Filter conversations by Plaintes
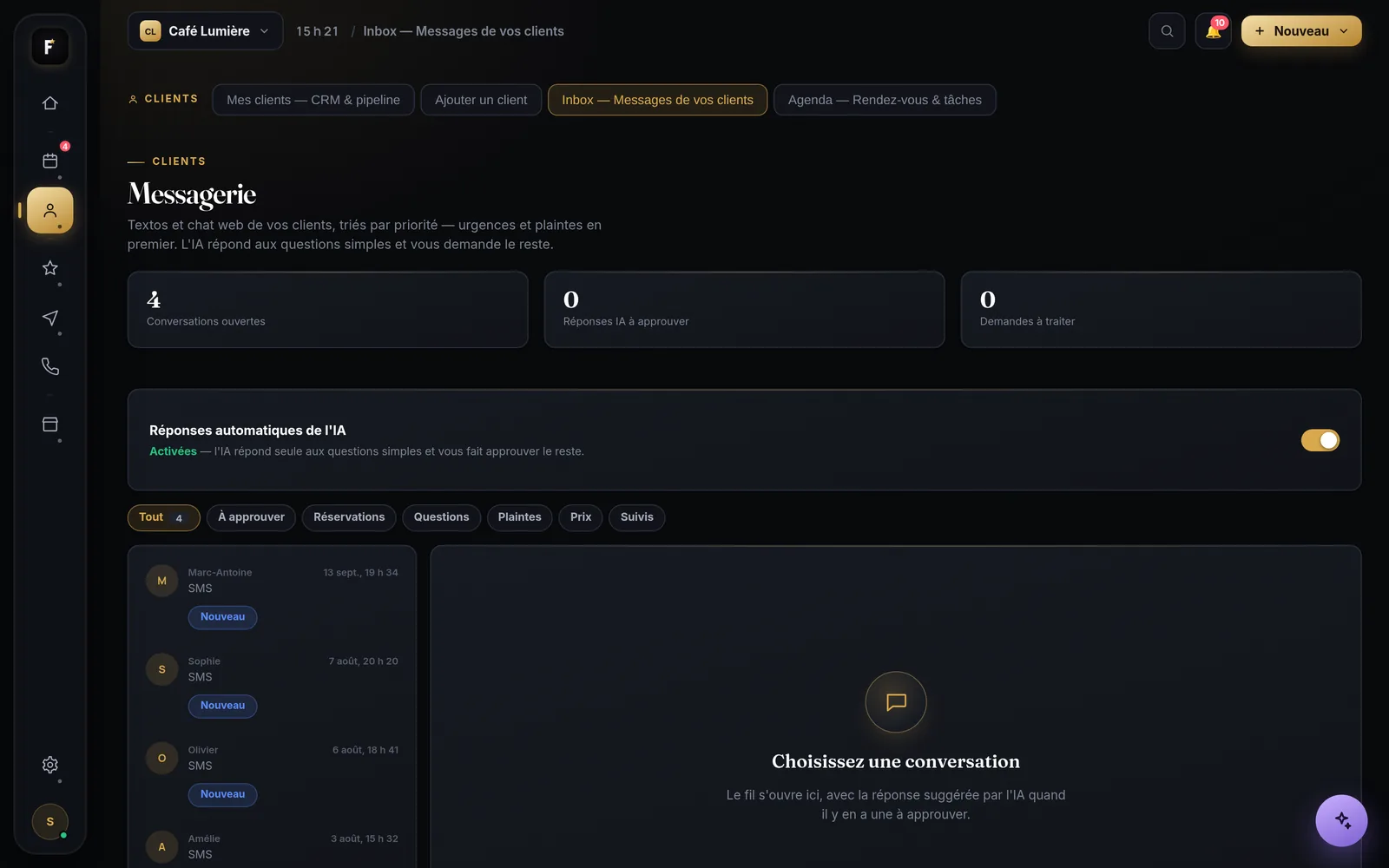1389x868 pixels. [x=519, y=517]
